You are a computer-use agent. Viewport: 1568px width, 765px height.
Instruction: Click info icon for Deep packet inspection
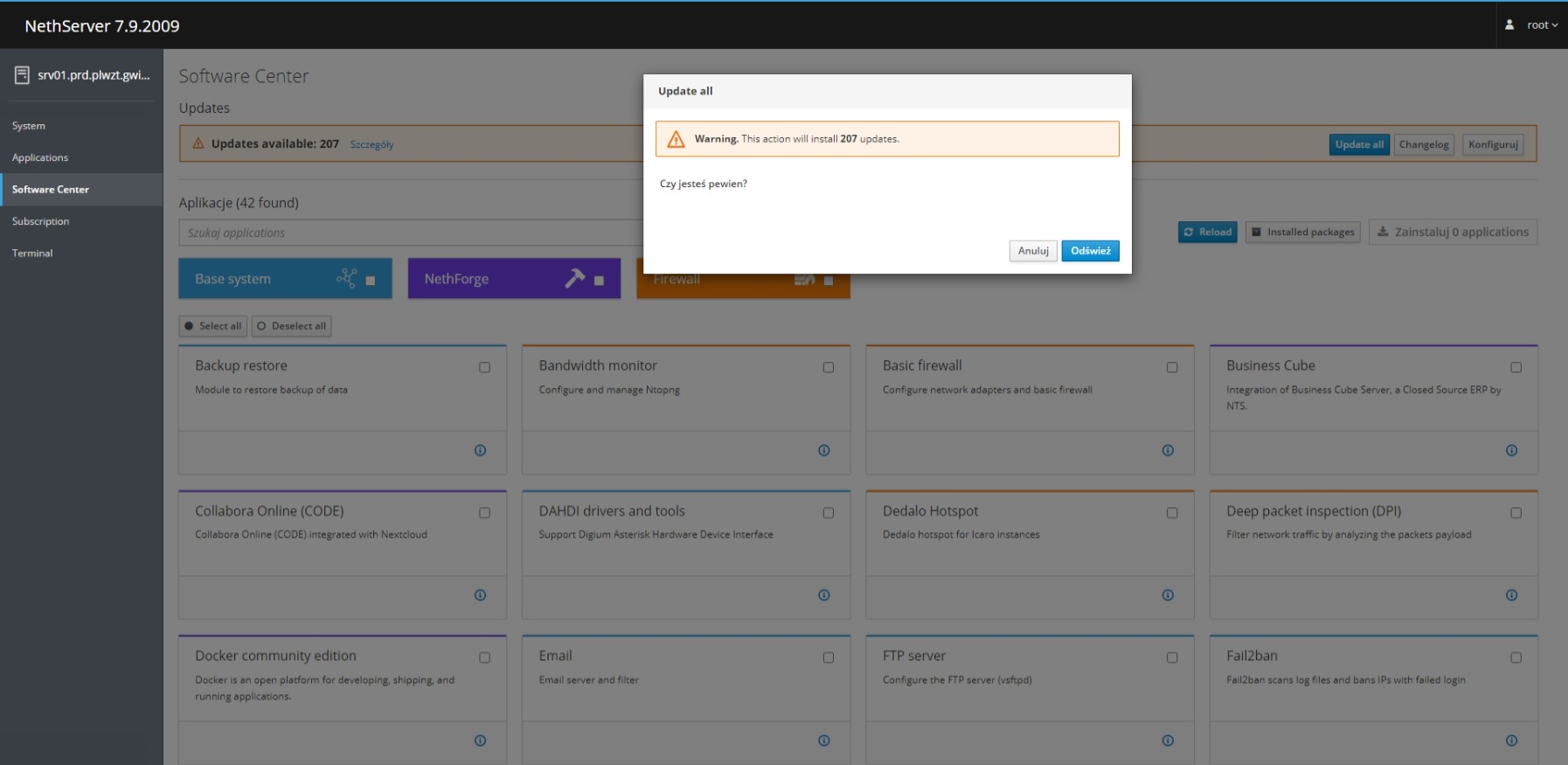[x=1511, y=595]
